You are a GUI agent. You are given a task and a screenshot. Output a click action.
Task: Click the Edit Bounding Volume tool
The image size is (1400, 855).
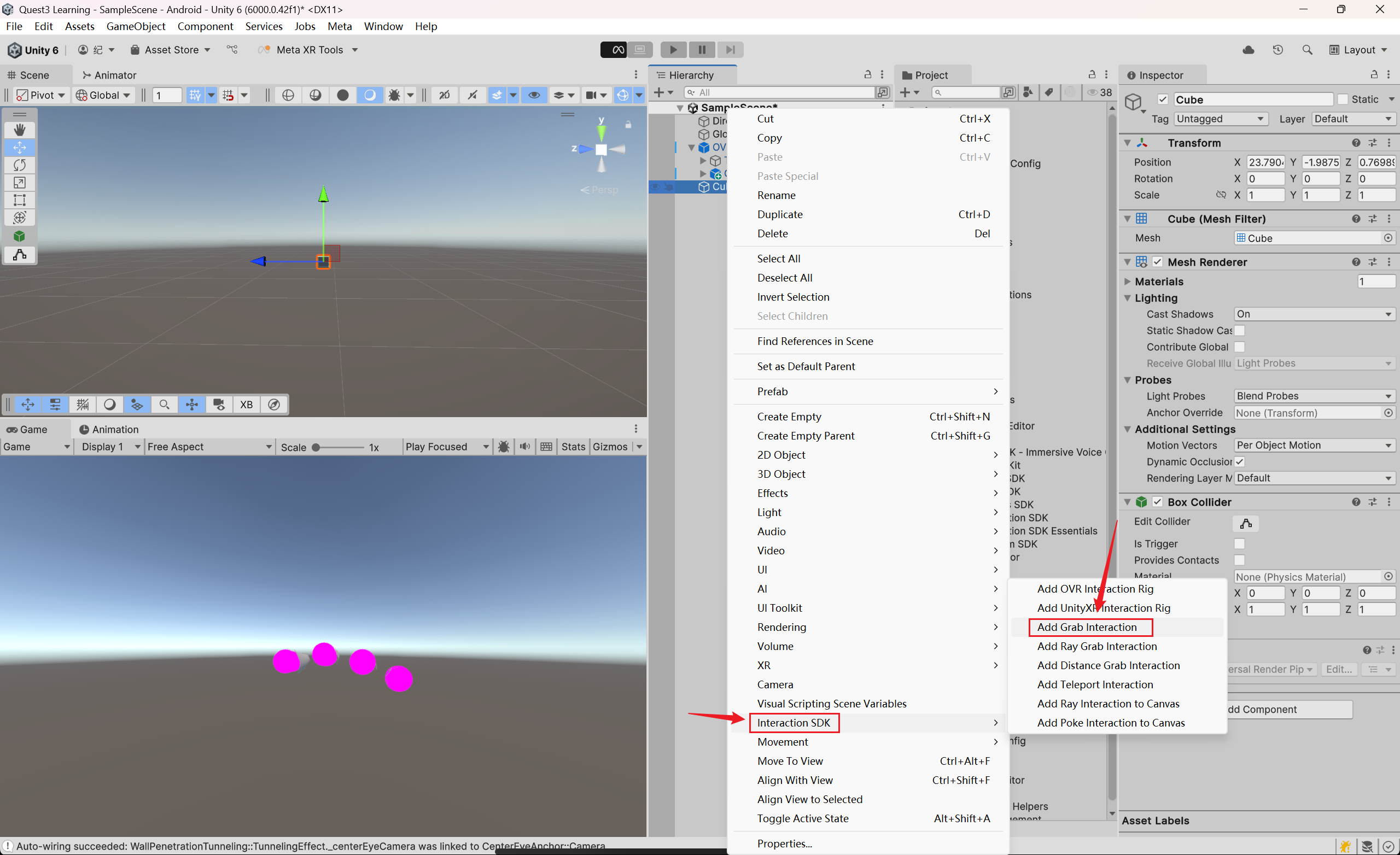tap(19, 255)
